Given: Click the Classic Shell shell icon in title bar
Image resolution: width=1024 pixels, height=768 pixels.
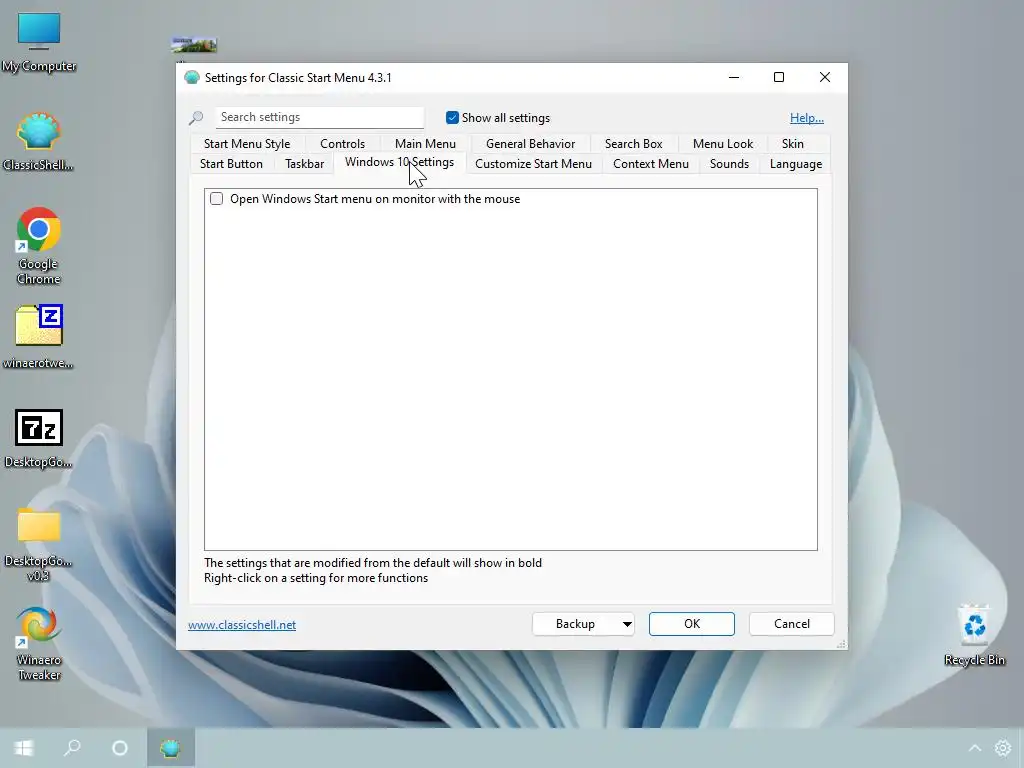Looking at the screenshot, I should [x=191, y=78].
